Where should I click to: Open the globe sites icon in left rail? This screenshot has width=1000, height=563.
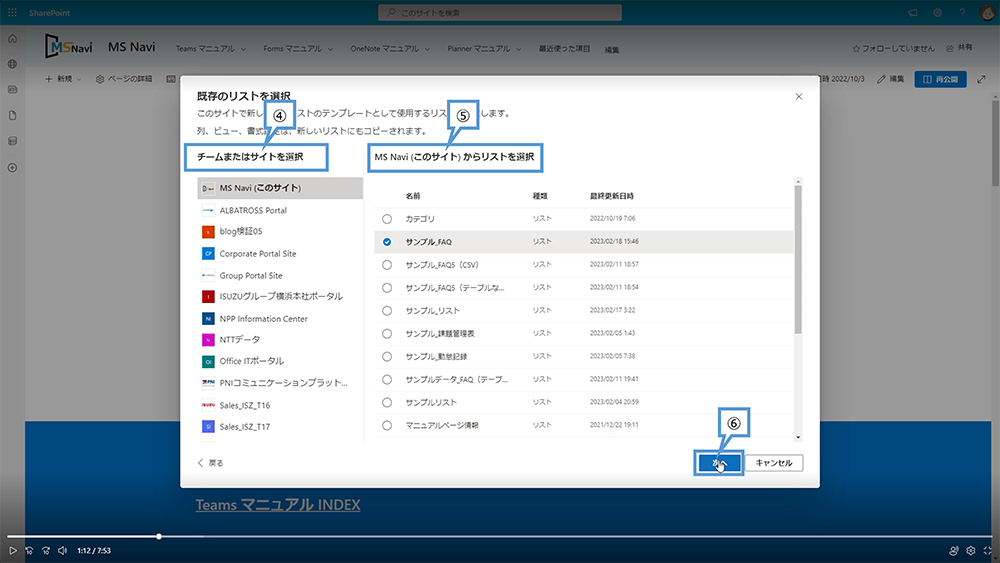[x=12, y=64]
